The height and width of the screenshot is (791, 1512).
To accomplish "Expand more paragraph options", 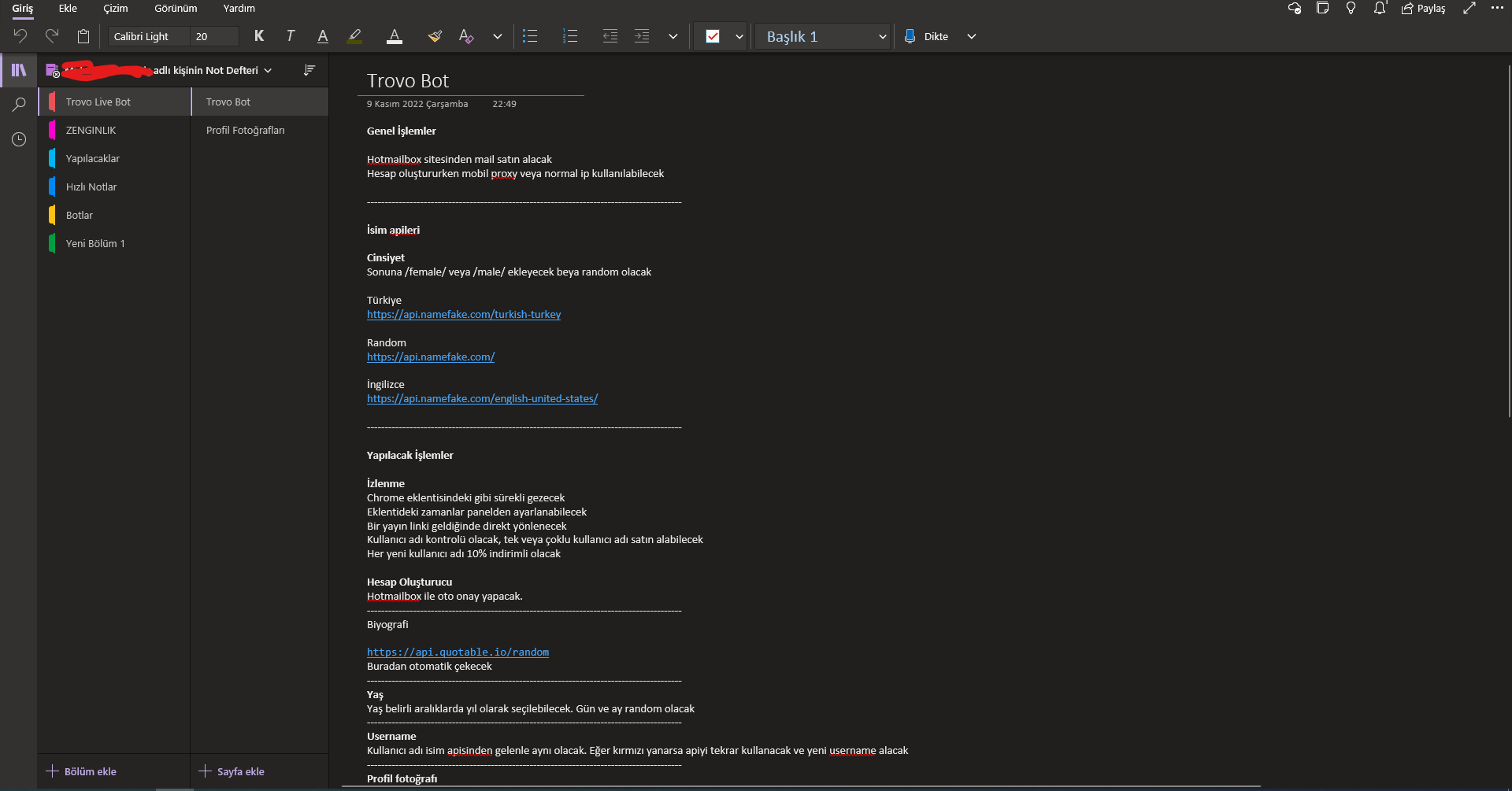I will (x=673, y=36).
